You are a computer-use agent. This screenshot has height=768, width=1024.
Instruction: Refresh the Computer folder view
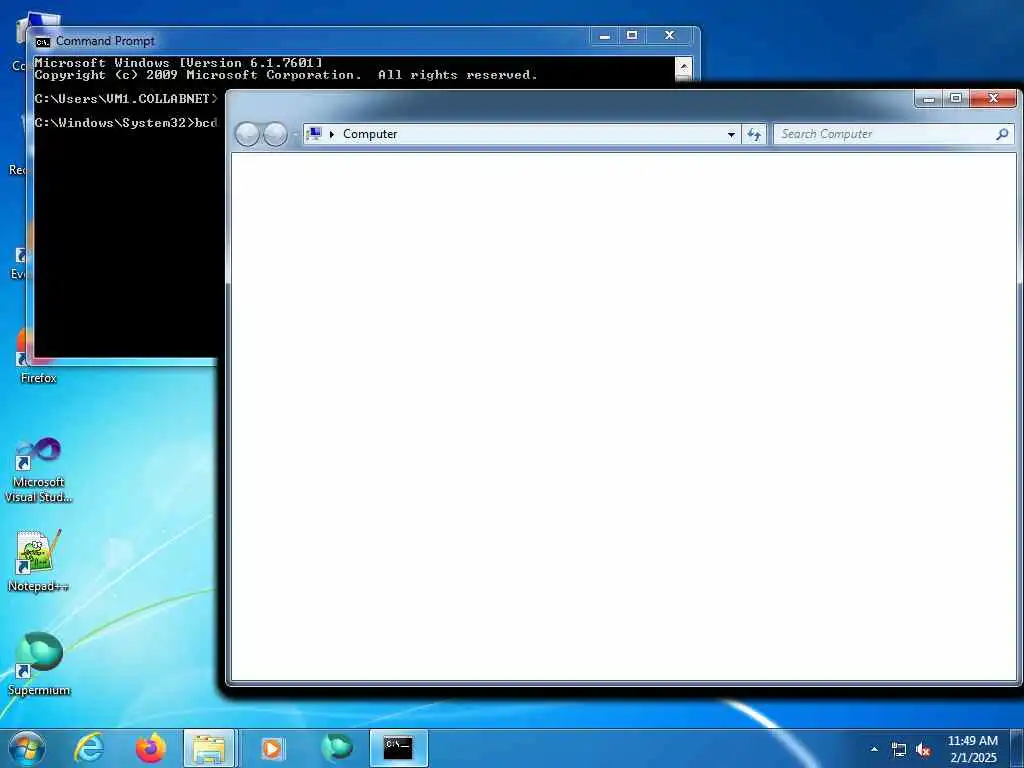click(x=754, y=134)
